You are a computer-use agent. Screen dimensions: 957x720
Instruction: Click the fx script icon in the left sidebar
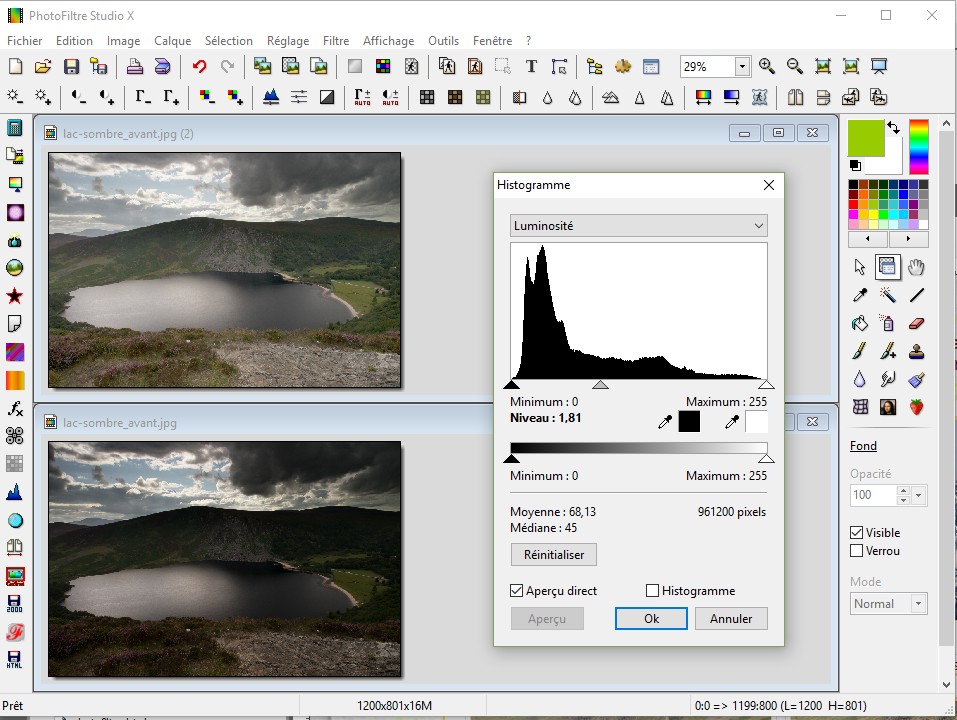pos(15,409)
